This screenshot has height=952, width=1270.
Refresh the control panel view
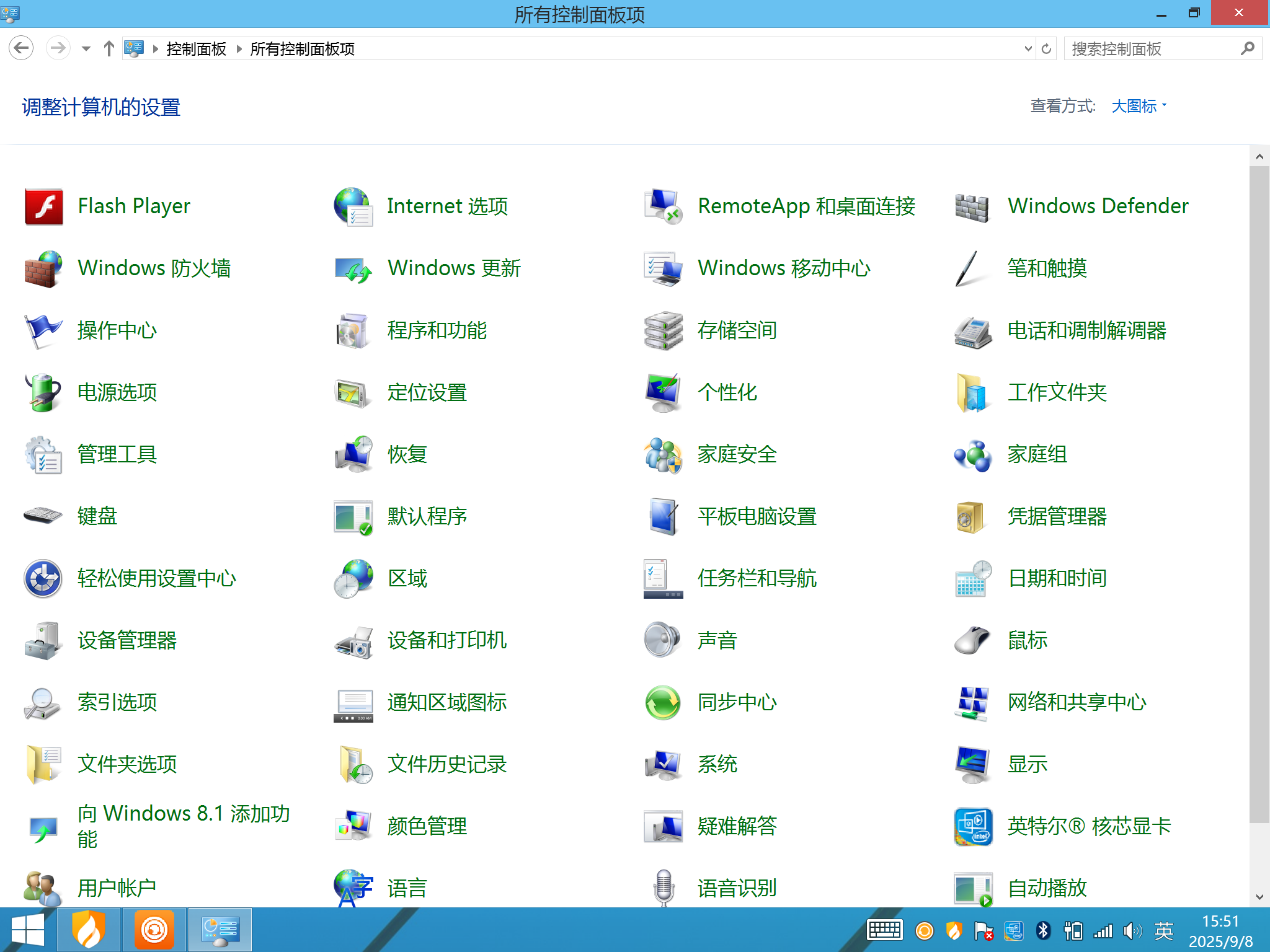pos(1047,48)
